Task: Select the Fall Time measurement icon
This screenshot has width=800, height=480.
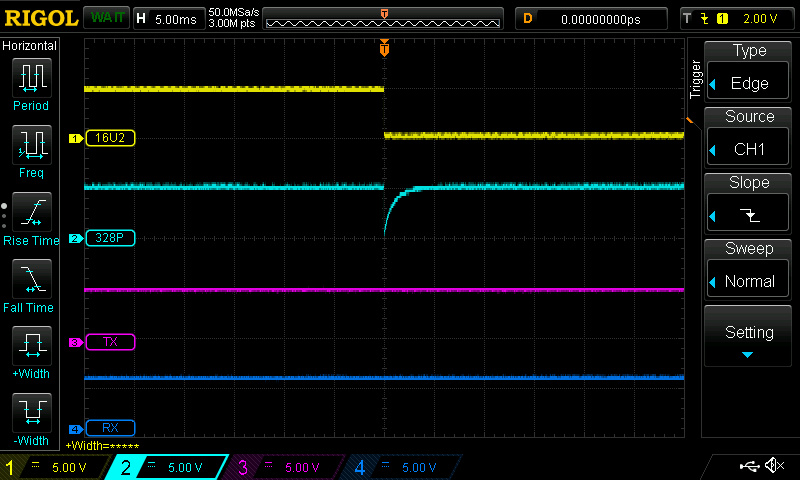Action: pyautogui.click(x=32, y=279)
